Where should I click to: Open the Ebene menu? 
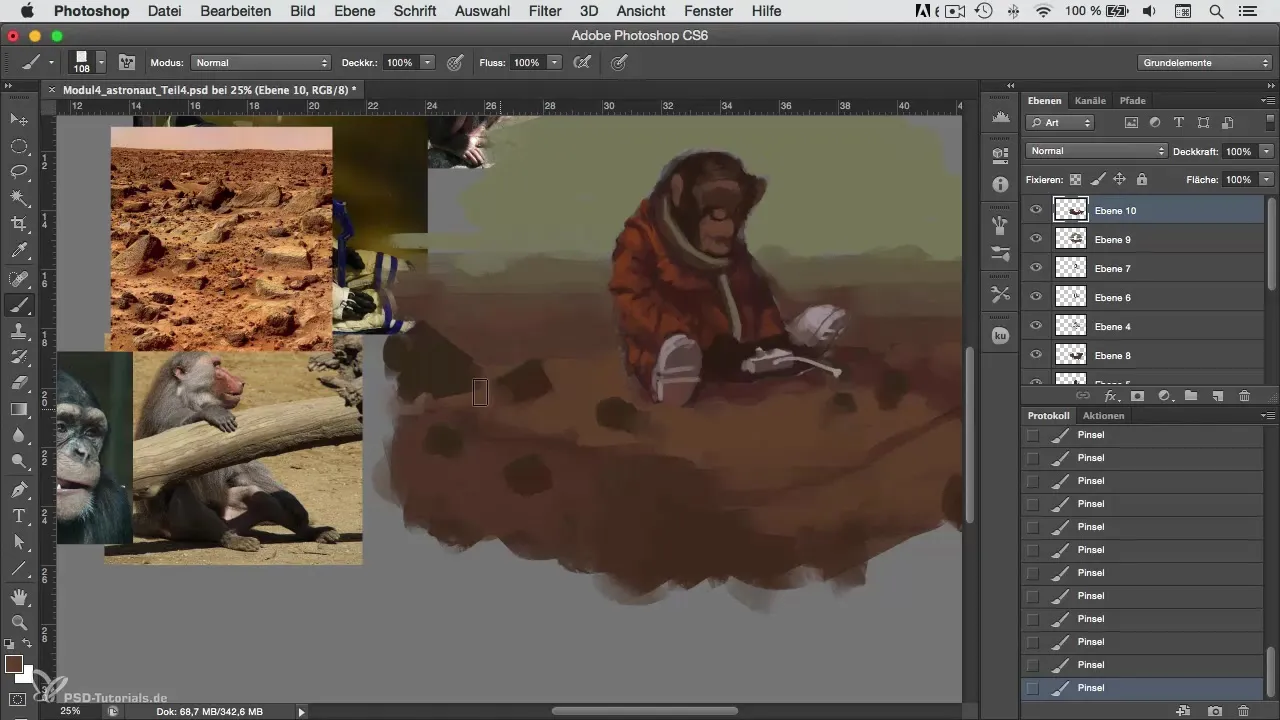coord(354,11)
